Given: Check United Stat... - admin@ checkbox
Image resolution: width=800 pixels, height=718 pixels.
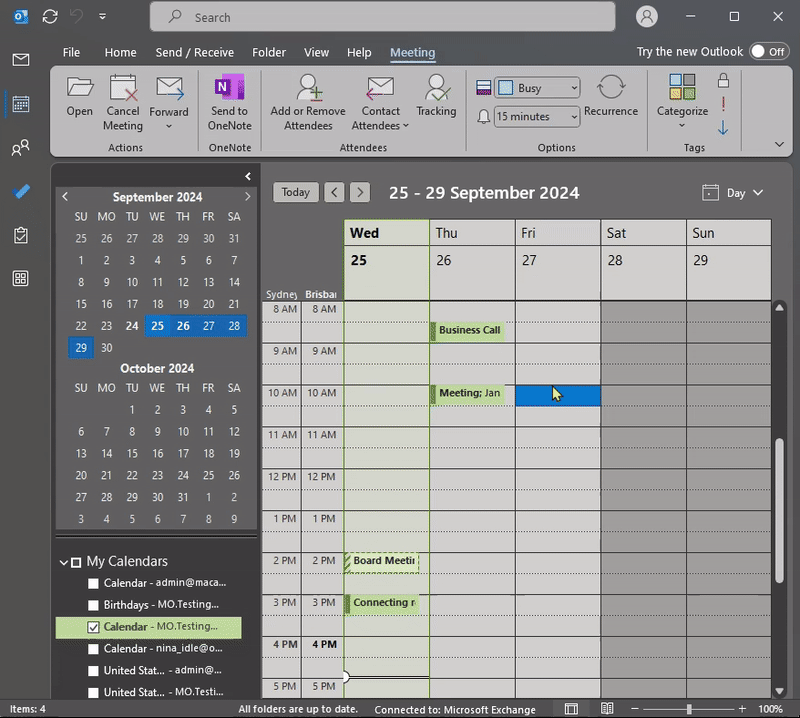Looking at the screenshot, I should (x=93, y=671).
